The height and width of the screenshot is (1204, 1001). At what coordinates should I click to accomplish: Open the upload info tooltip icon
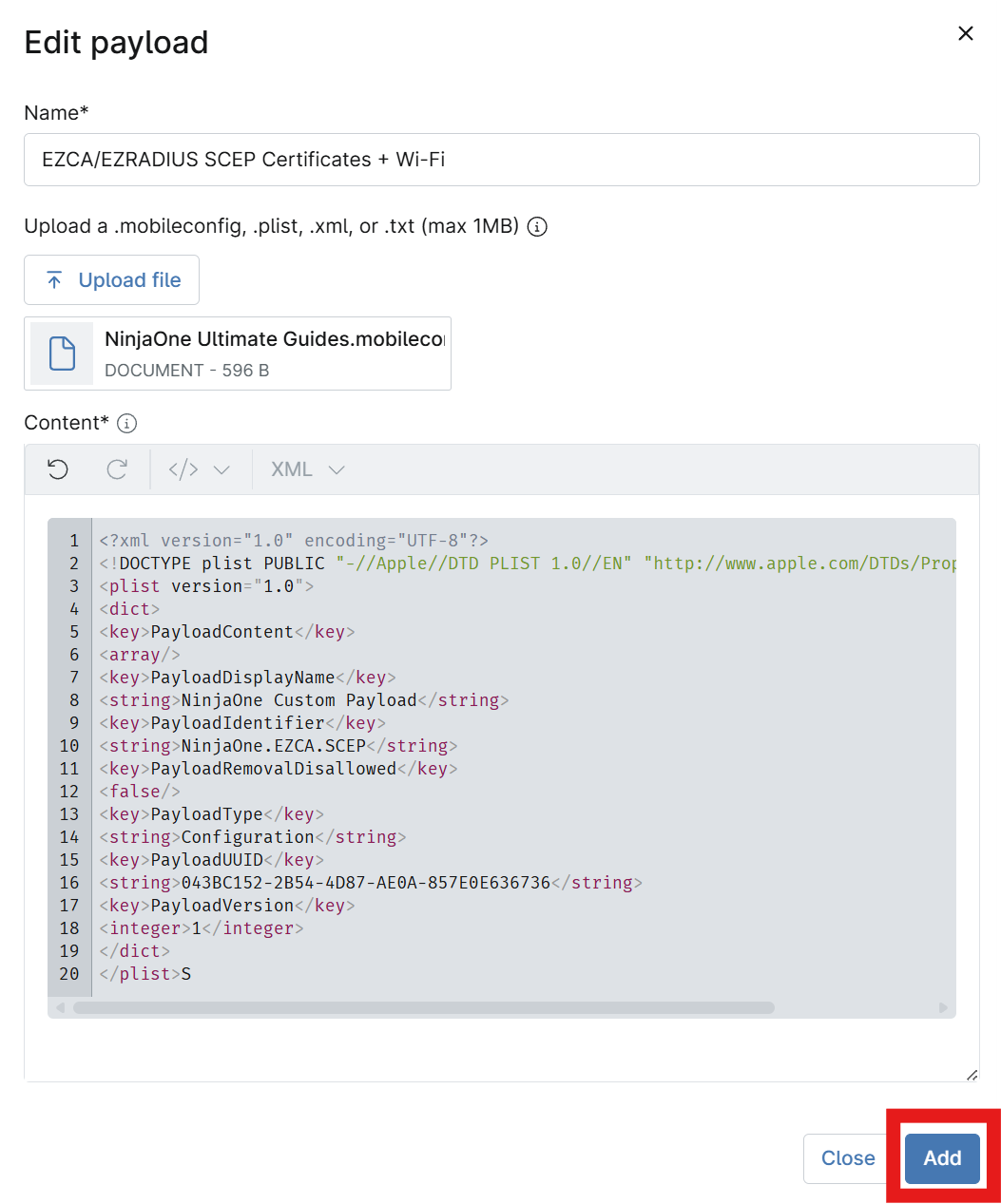point(537,227)
